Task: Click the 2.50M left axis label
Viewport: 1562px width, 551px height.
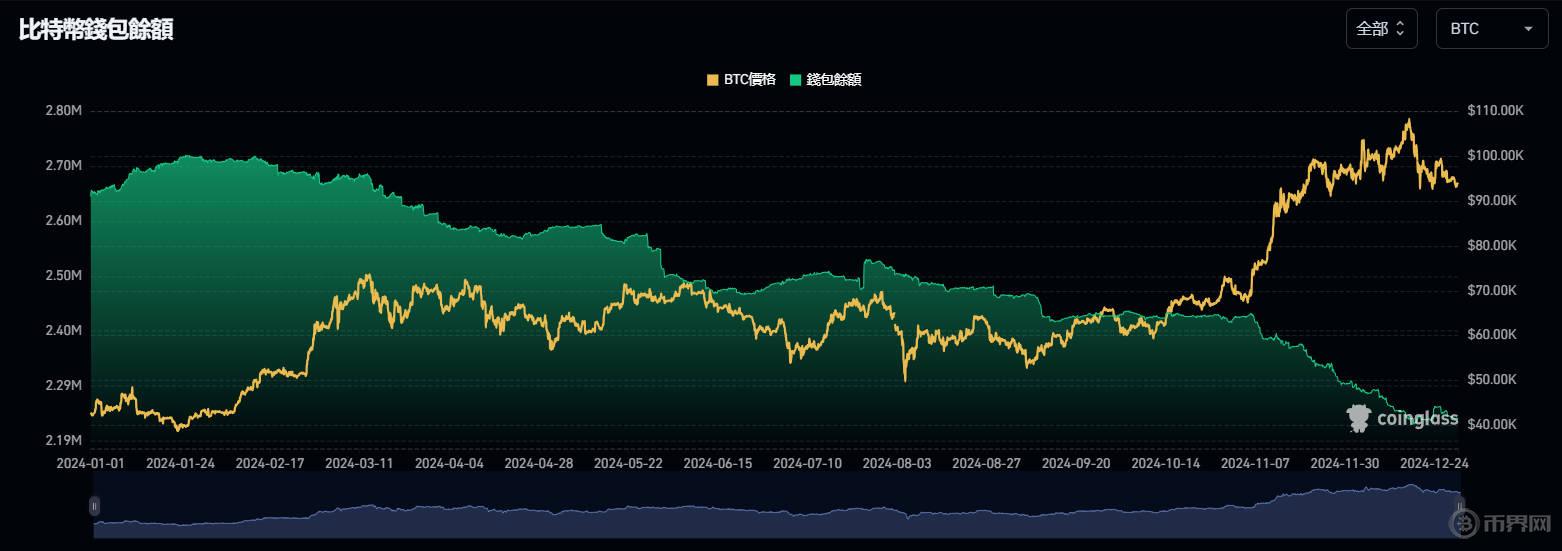Action: [63, 275]
